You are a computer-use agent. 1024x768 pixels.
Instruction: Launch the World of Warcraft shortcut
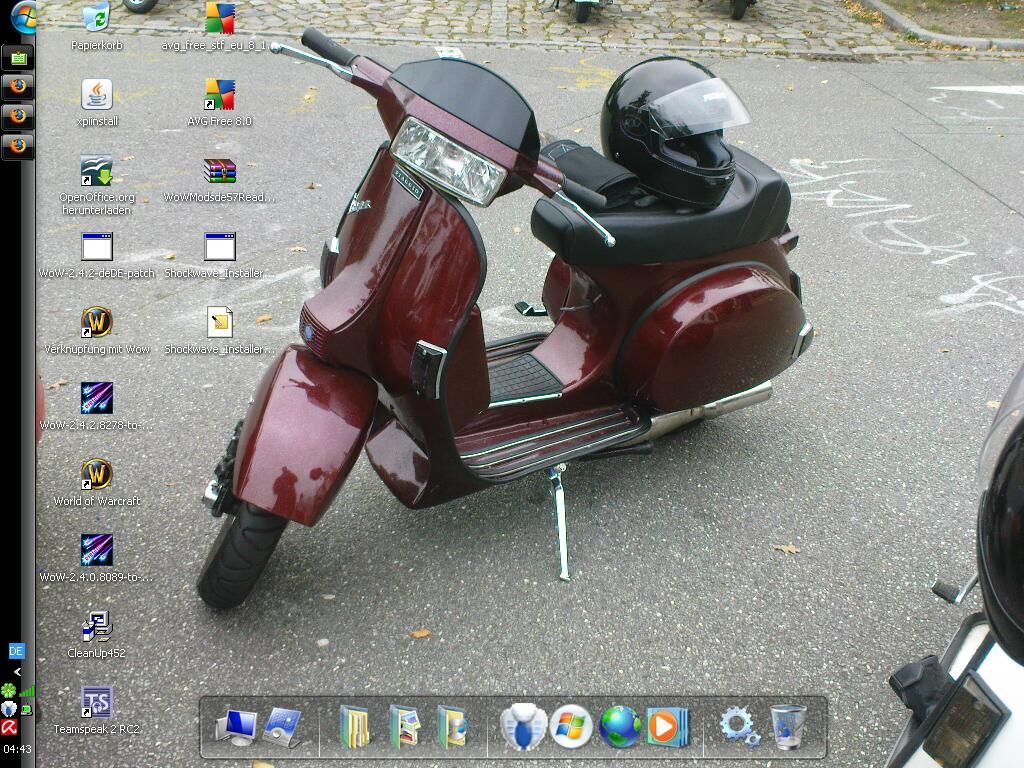click(96, 474)
